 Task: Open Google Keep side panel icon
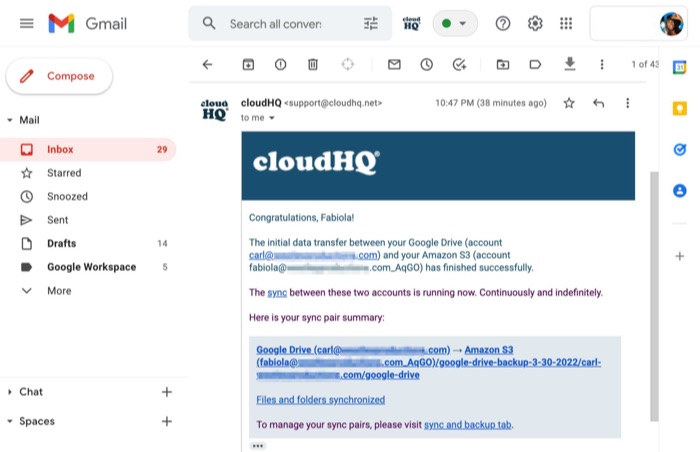point(679,108)
